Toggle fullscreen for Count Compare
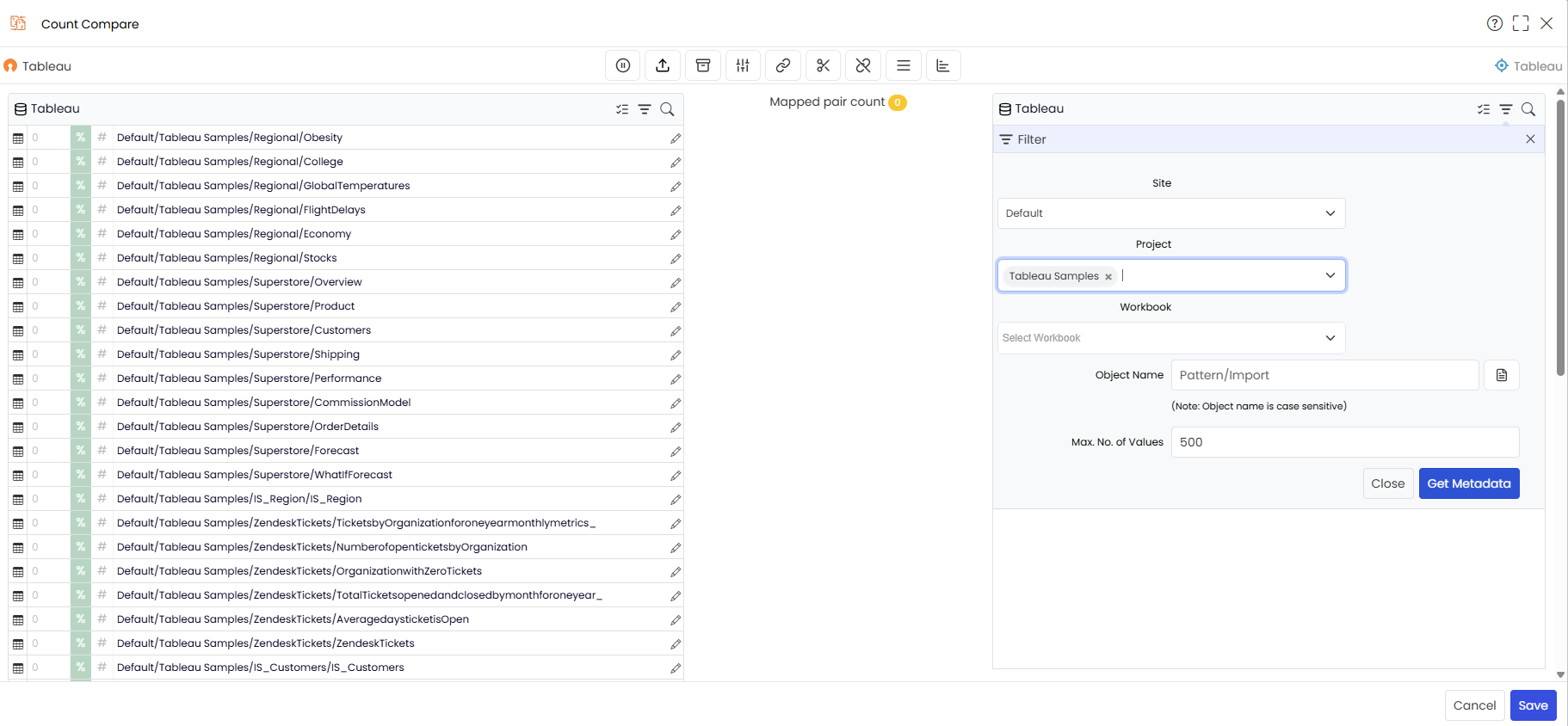1568x726 pixels. (x=1521, y=23)
